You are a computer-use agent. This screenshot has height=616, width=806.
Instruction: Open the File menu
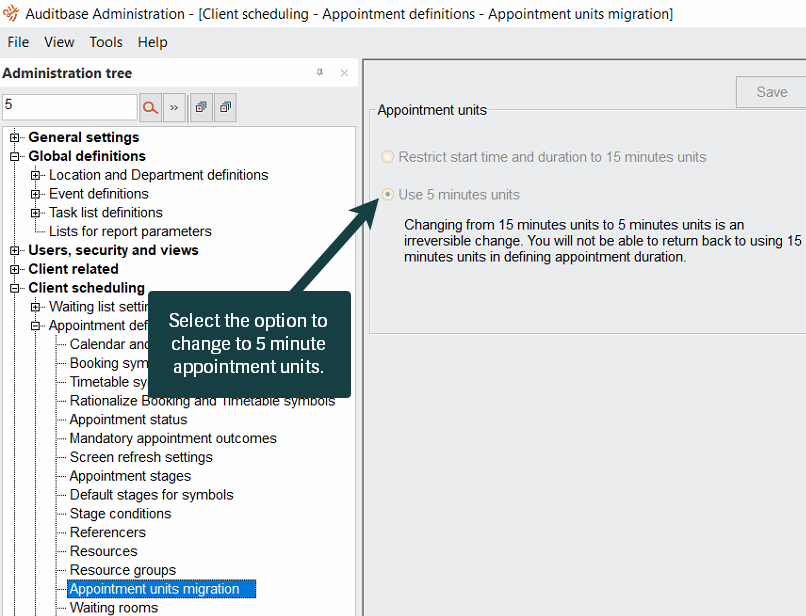click(x=18, y=42)
